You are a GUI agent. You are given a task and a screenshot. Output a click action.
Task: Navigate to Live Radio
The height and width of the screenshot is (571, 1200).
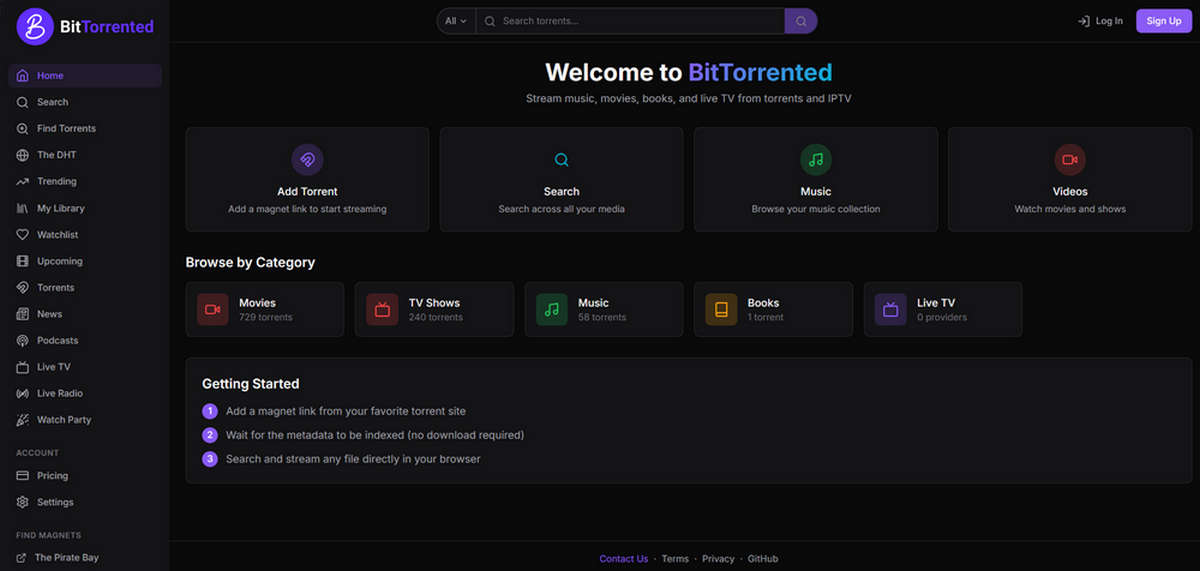[x=85, y=394]
